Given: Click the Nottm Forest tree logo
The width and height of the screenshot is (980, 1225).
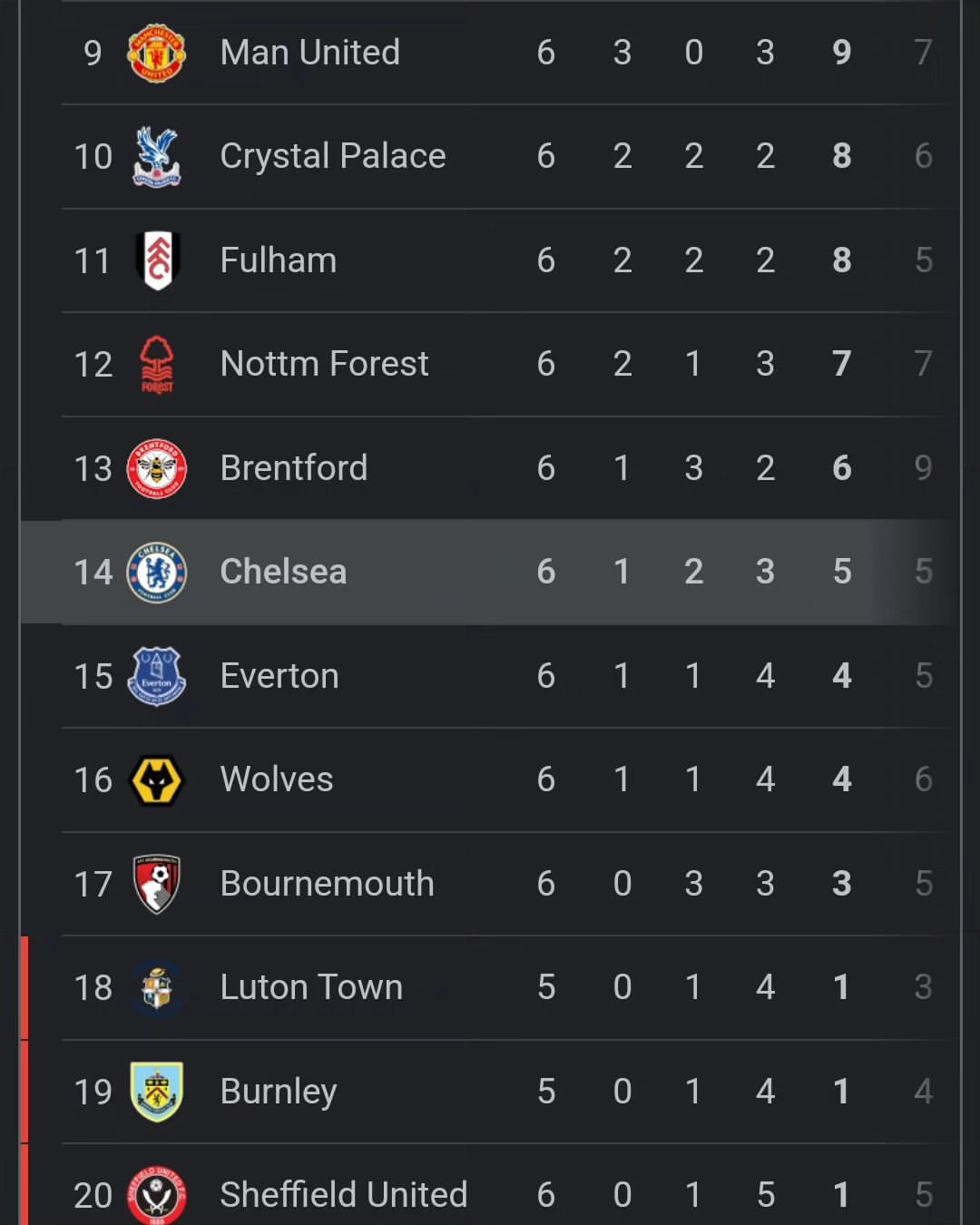Looking at the screenshot, I should (157, 364).
